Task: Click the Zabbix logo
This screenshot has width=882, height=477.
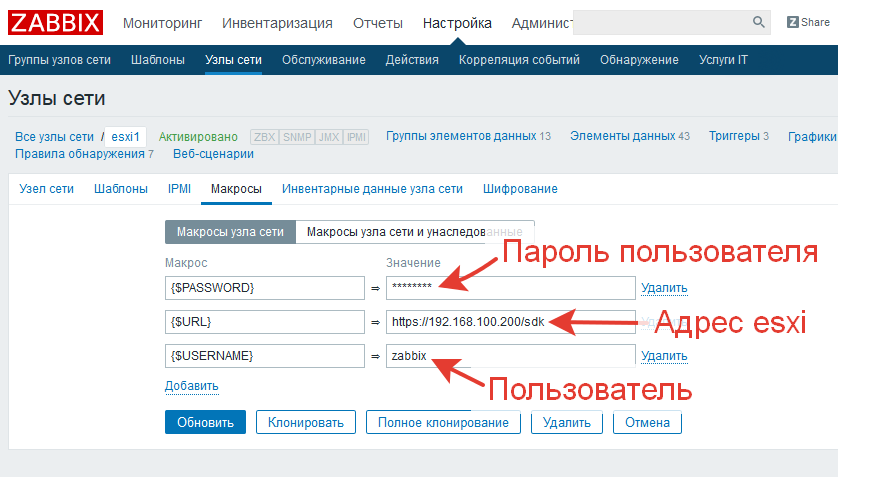Action: click(55, 22)
